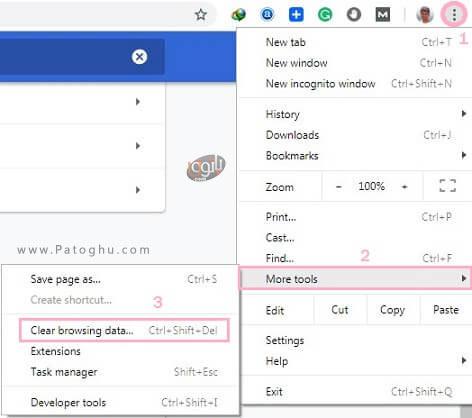
Task: Click Paste in the Edit row
Action: coord(446,310)
